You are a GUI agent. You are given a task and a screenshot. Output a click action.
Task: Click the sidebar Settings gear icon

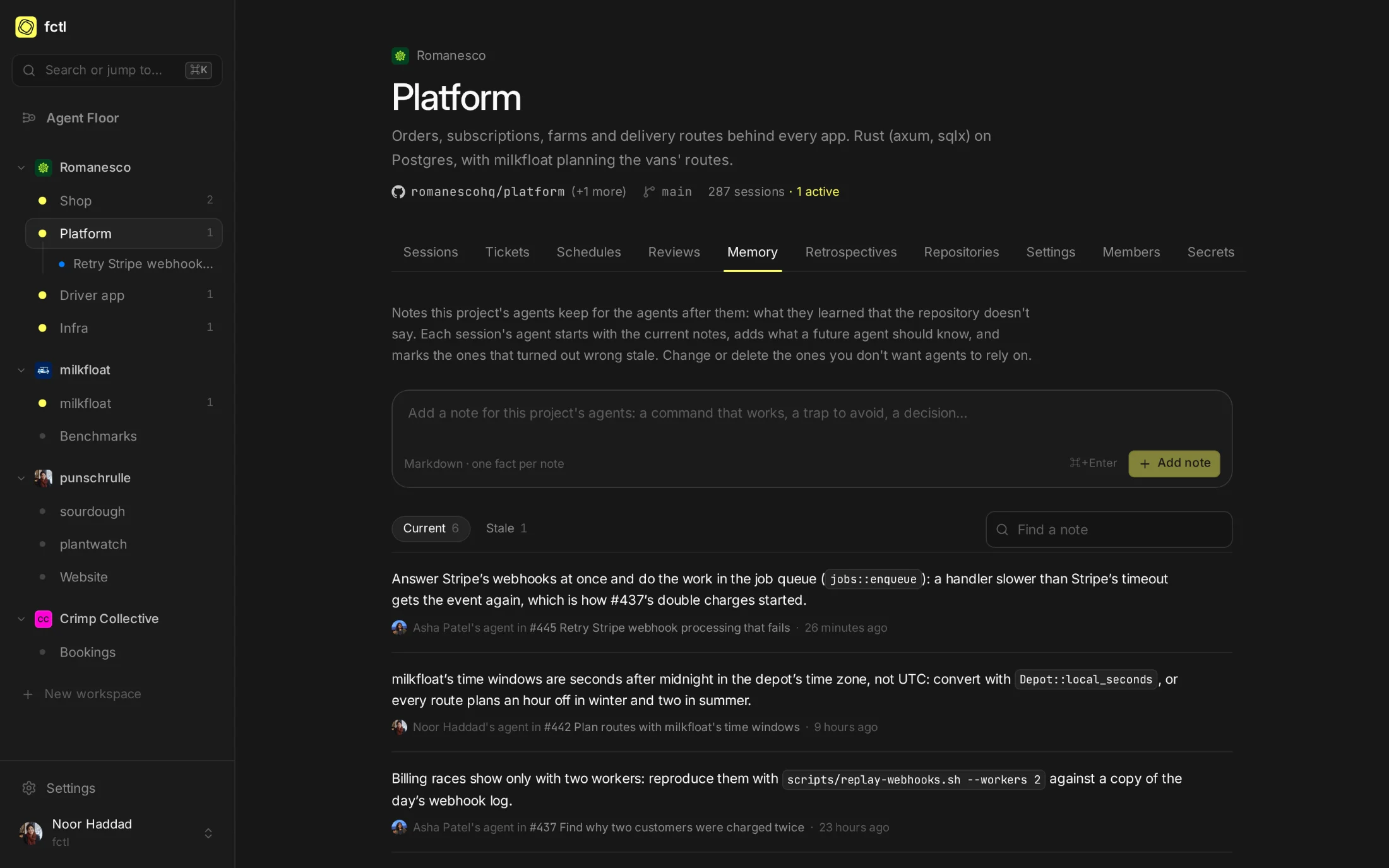(29, 788)
